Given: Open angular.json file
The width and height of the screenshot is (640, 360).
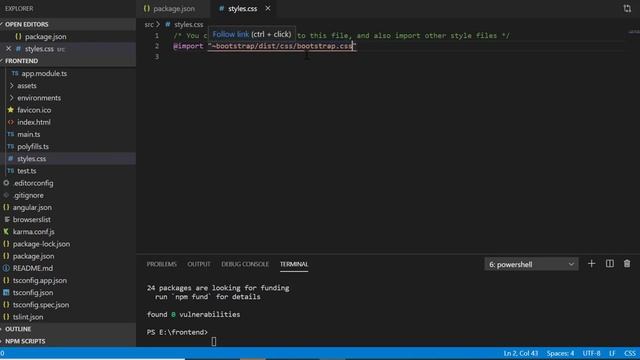Looking at the screenshot, I should pyautogui.click(x=32, y=207).
